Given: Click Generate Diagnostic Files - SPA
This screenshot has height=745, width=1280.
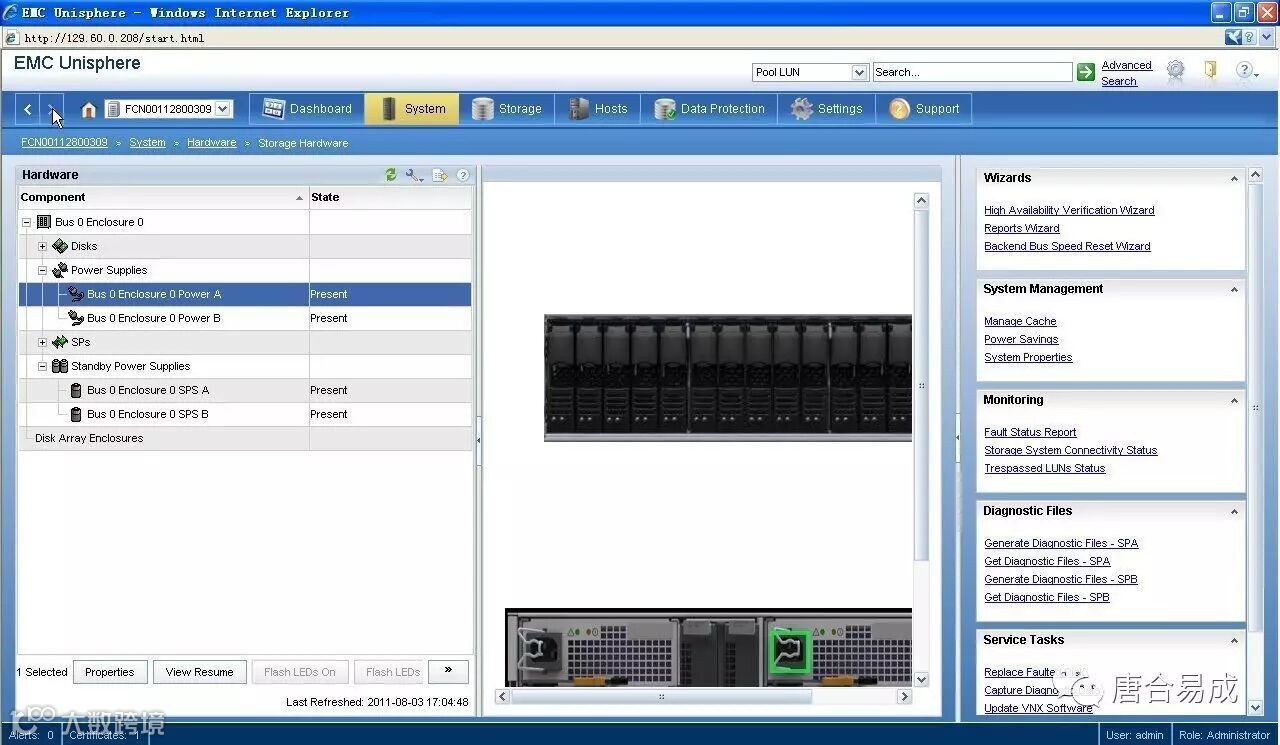Looking at the screenshot, I should coord(1061,543).
